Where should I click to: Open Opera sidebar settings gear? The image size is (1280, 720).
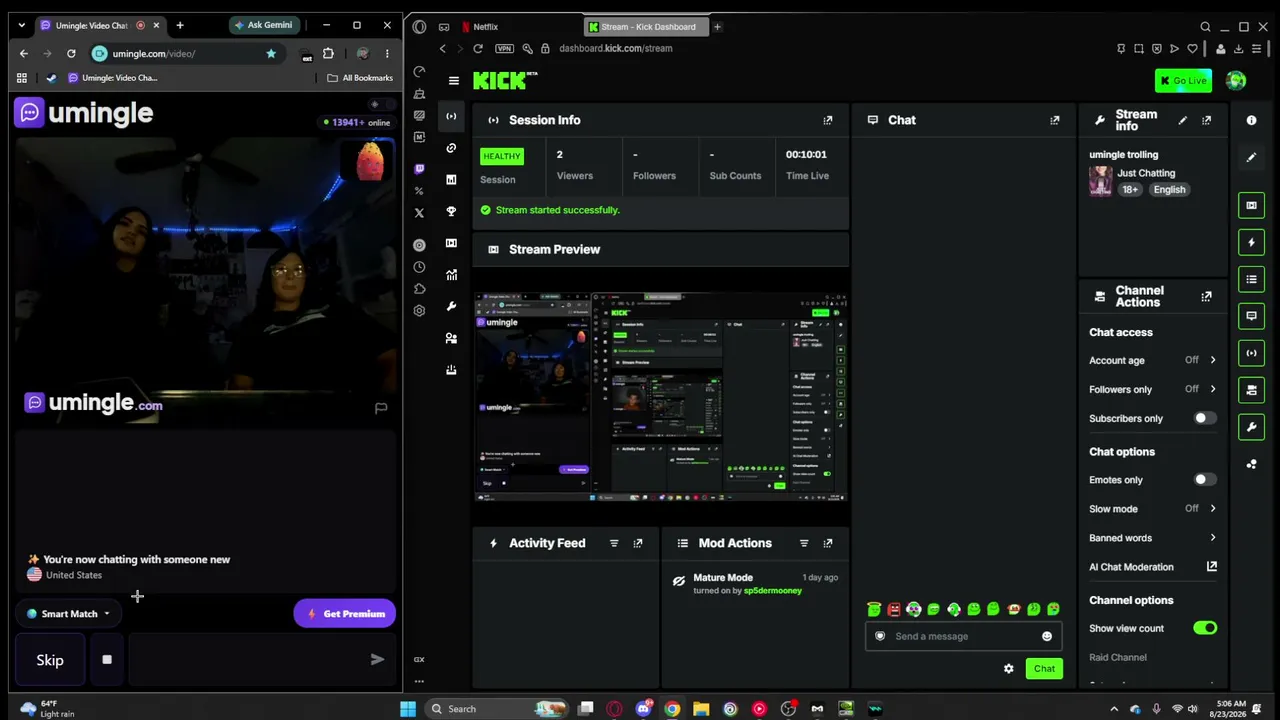419,311
